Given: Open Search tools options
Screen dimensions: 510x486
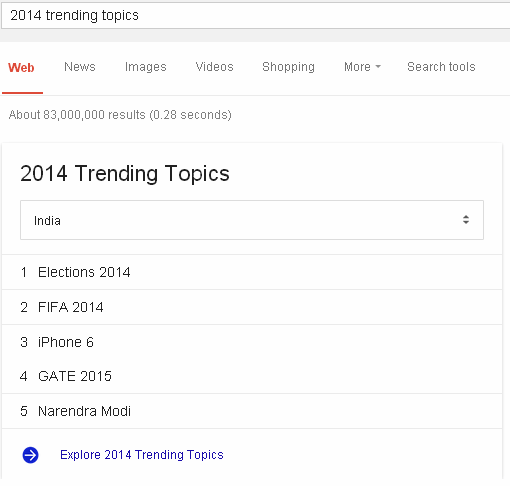Looking at the screenshot, I should pos(441,67).
